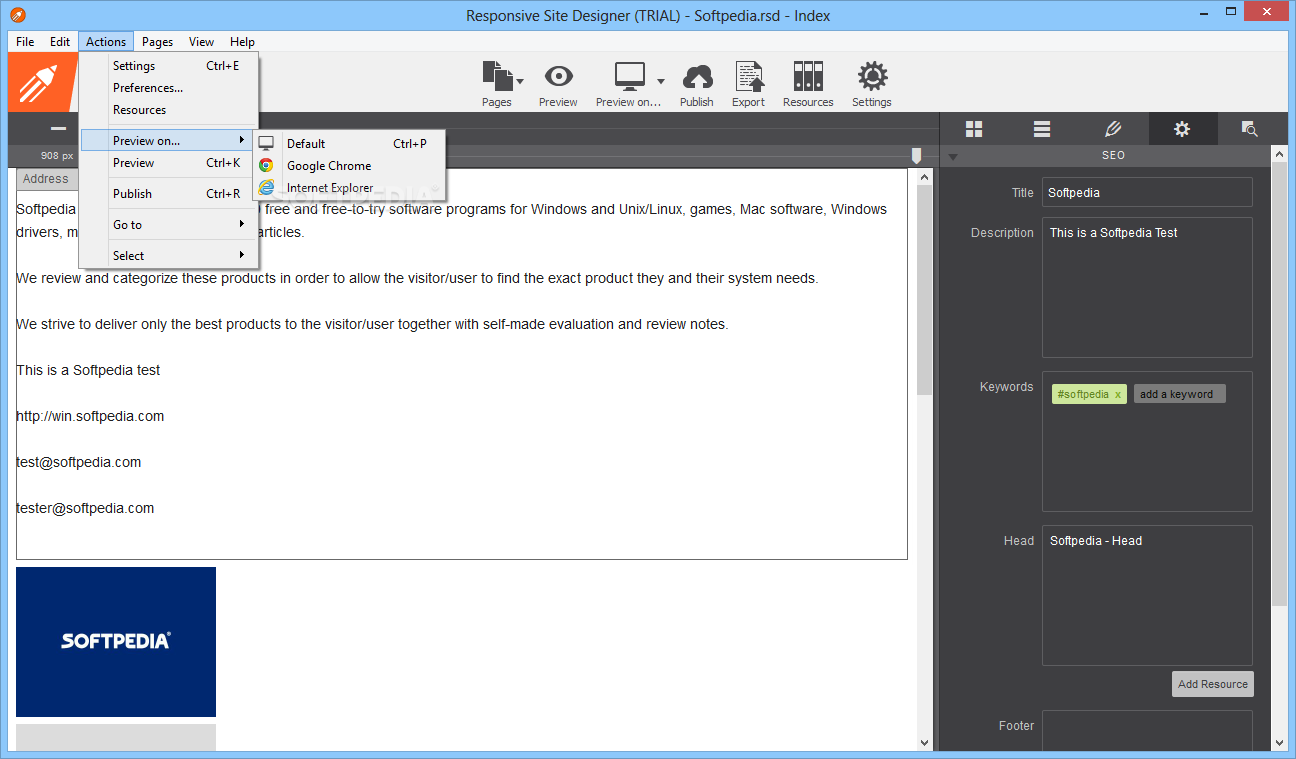Click the Description text area
The image size is (1296, 759).
coord(1147,287)
